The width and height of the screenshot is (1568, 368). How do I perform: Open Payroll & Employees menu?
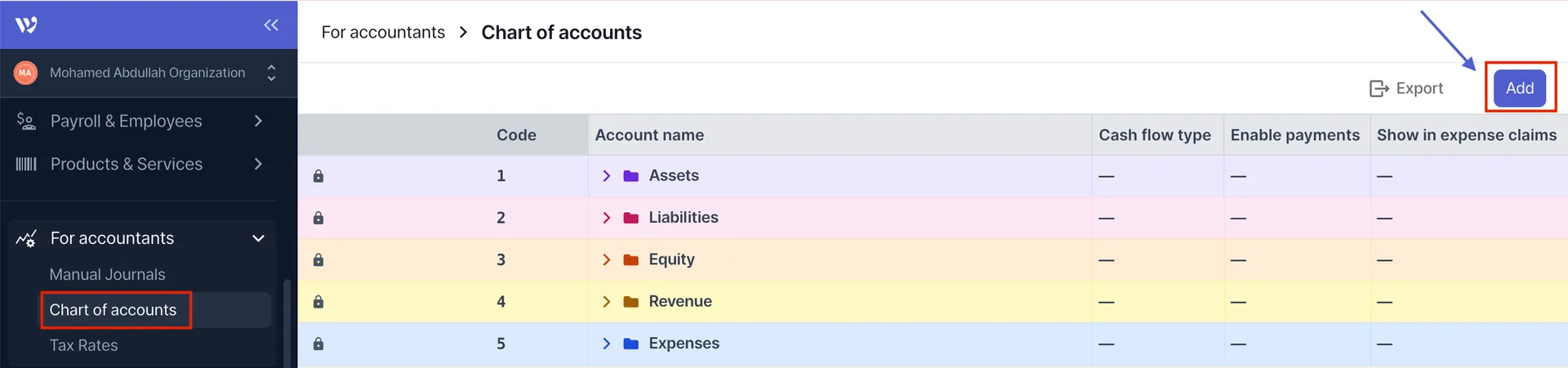click(126, 121)
